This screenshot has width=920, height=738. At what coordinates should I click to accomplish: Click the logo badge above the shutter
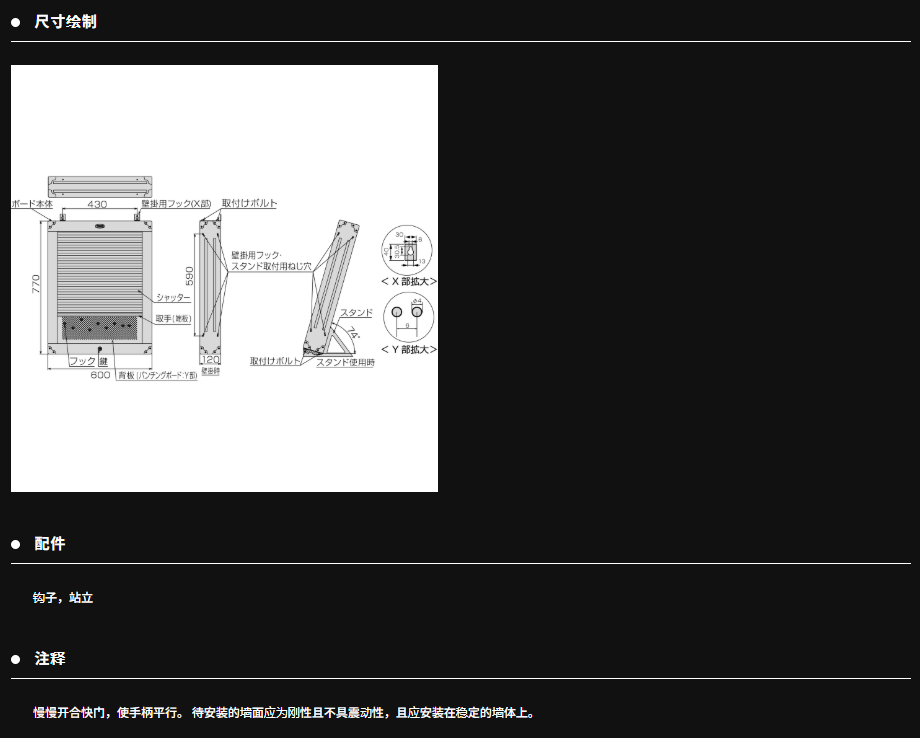pyautogui.click(x=99, y=226)
